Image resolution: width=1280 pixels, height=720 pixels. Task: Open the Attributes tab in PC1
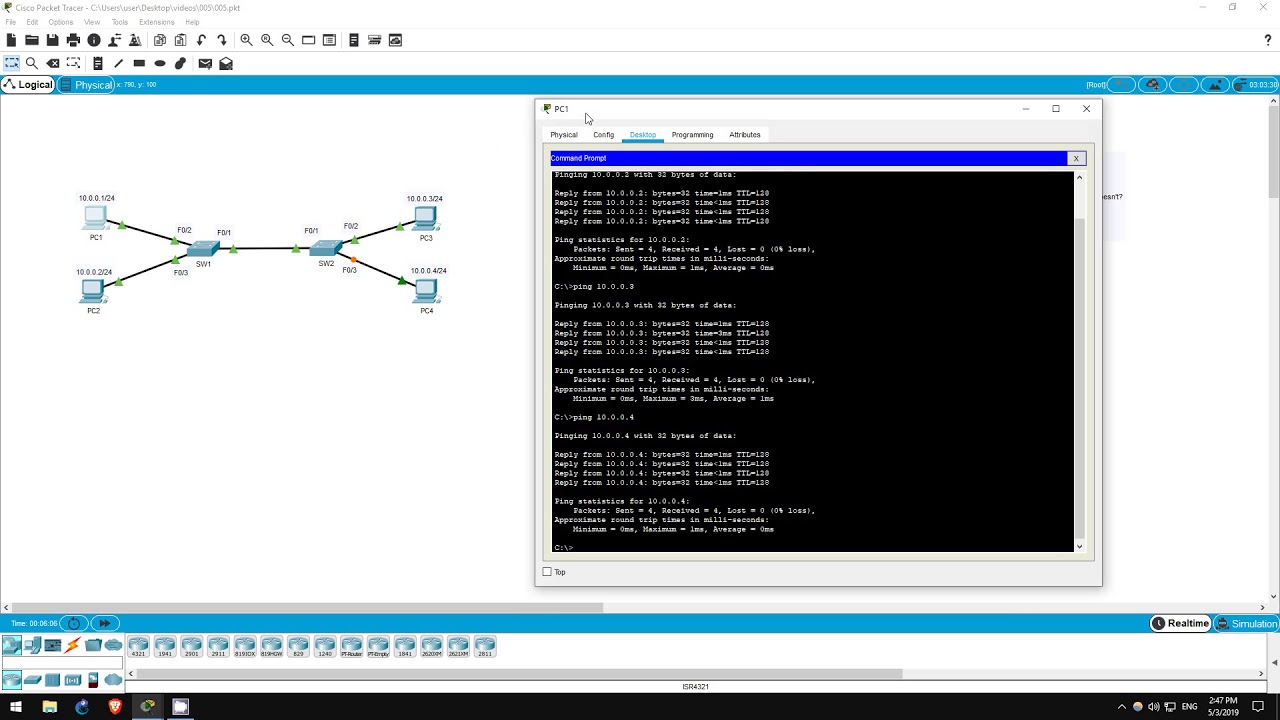(x=744, y=135)
